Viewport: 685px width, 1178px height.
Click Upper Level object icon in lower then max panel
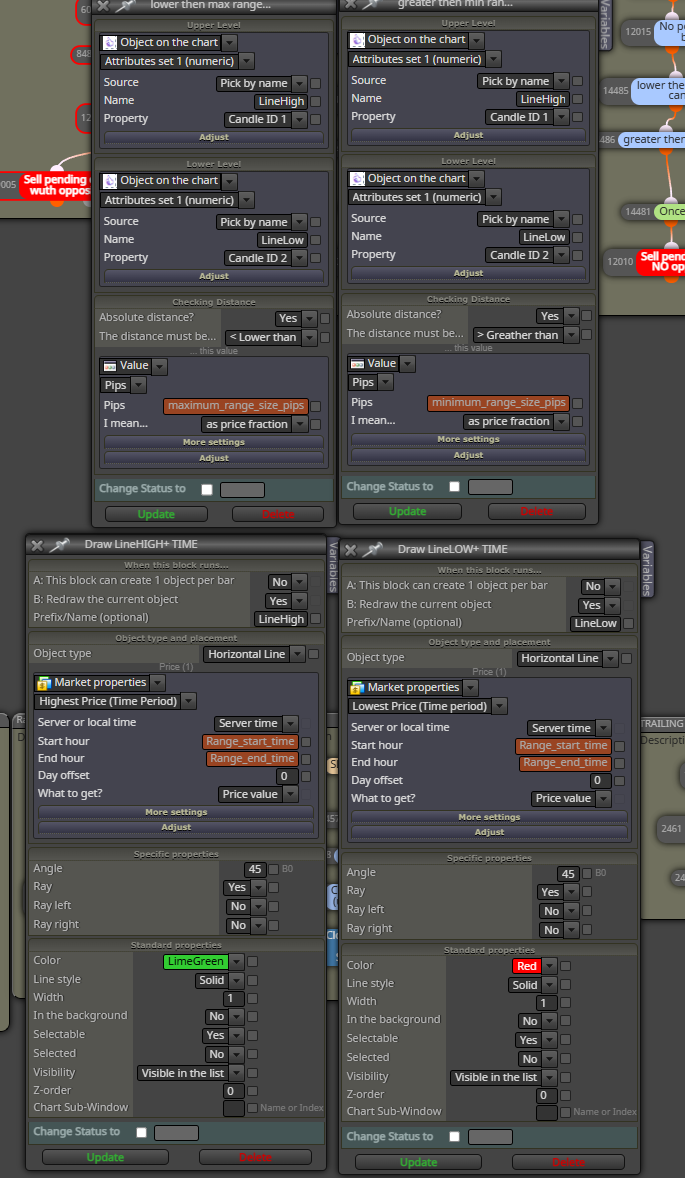110,42
